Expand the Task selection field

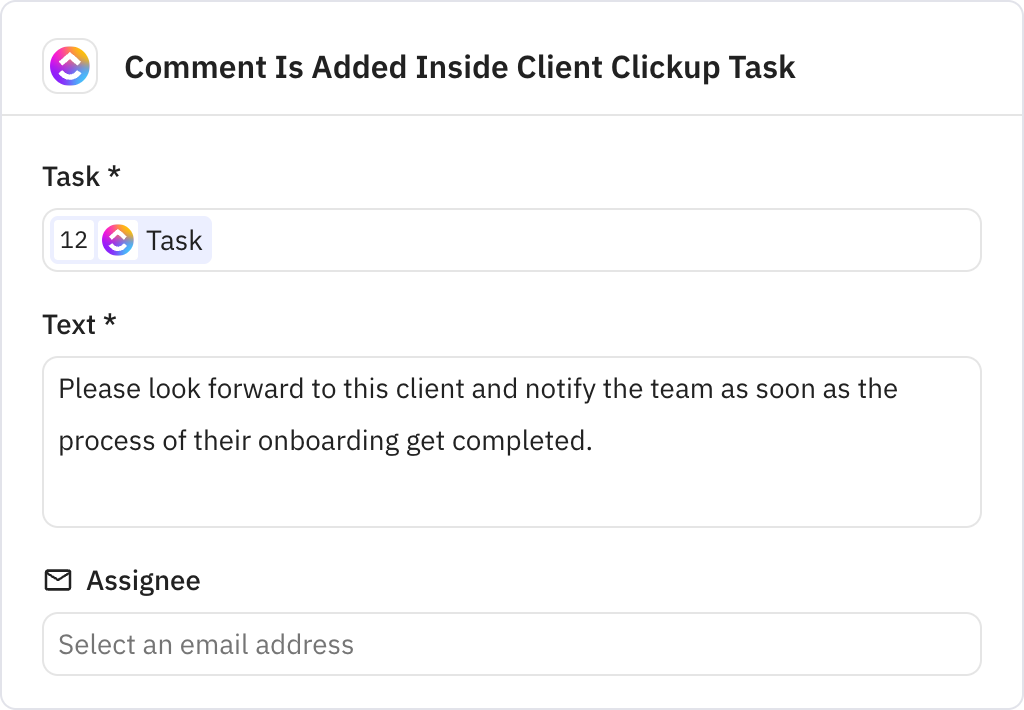[x=512, y=240]
